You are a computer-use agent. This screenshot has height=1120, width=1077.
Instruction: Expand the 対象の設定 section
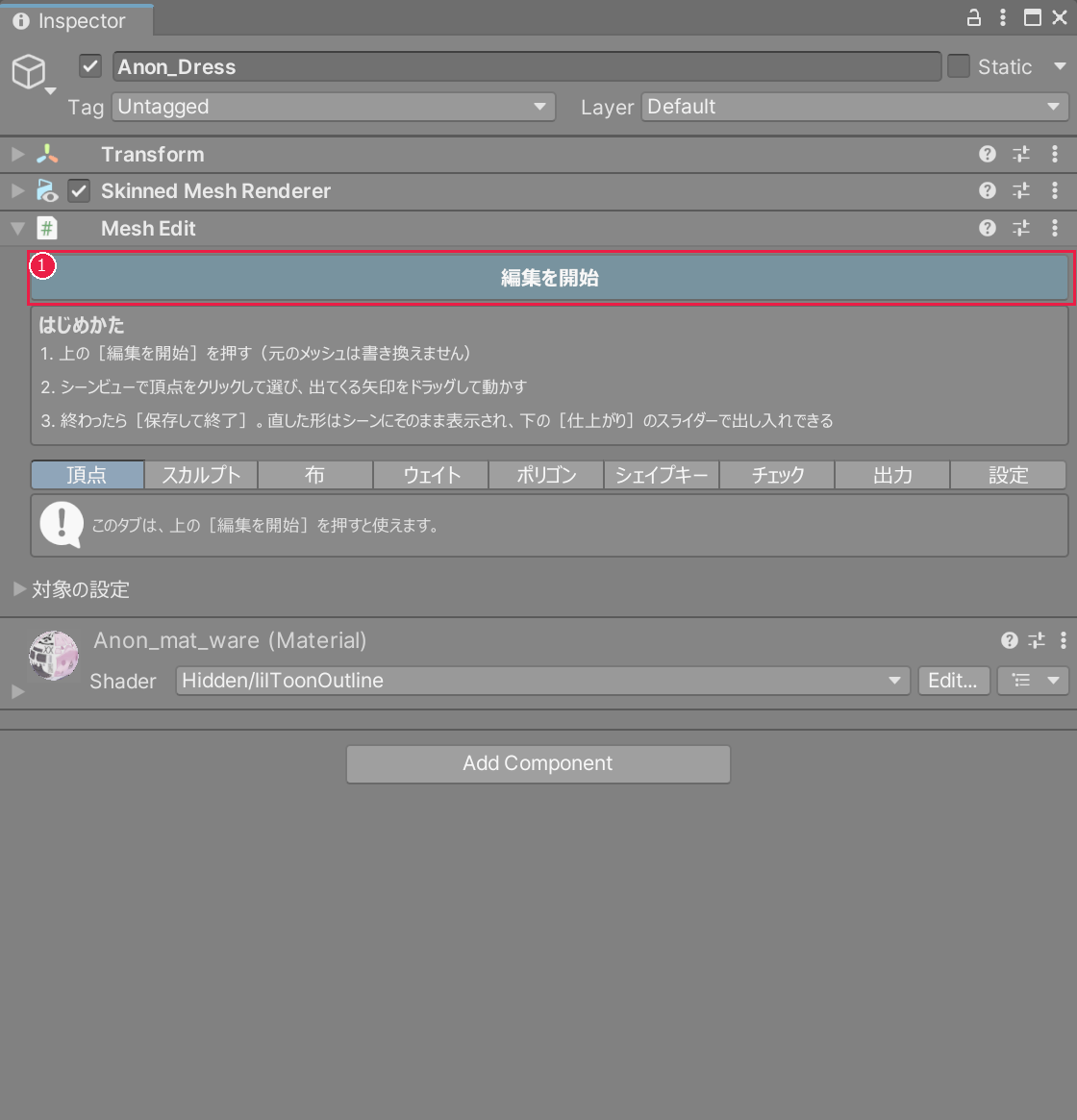click(x=19, y=589)
